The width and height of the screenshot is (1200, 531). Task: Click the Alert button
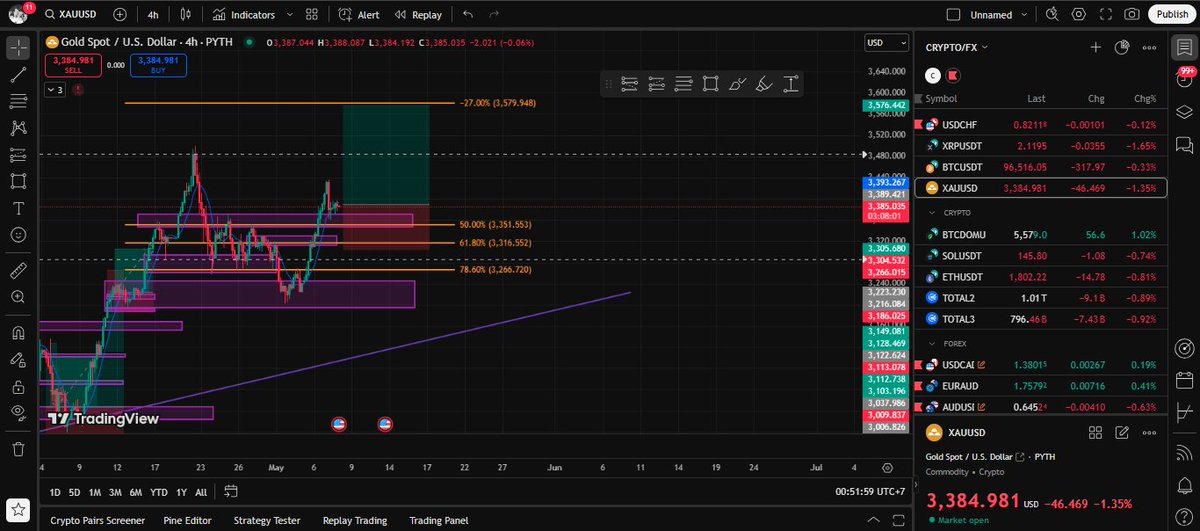(x=358, y=15)
